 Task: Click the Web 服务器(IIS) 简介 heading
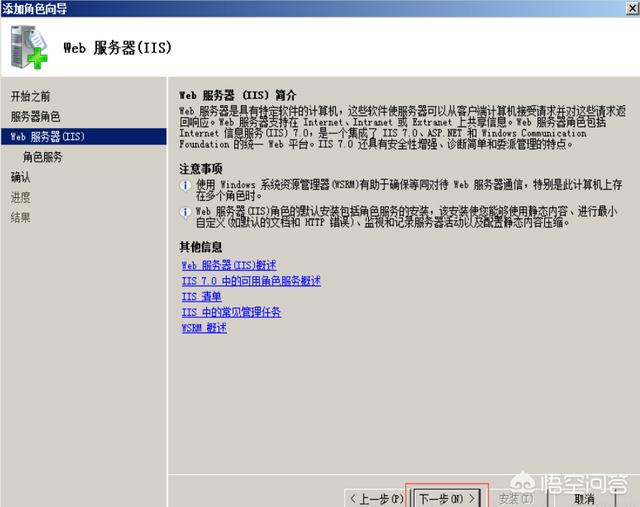coord(238,96)
